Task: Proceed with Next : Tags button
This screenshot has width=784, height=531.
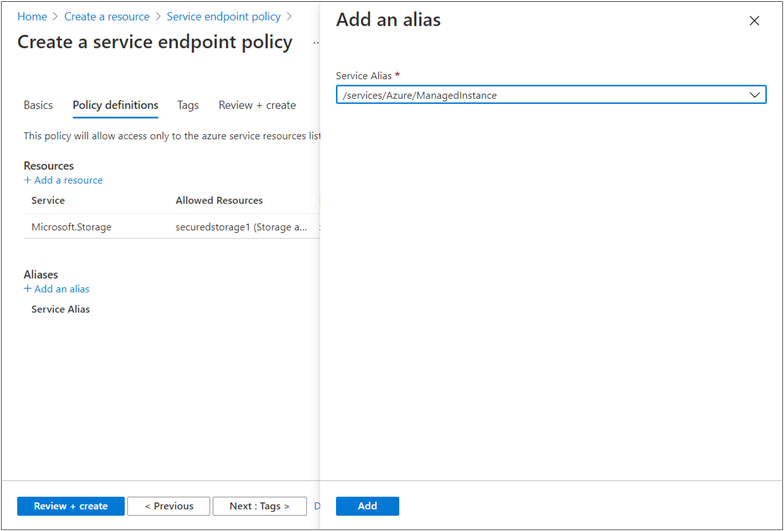Action: point(260,506)
